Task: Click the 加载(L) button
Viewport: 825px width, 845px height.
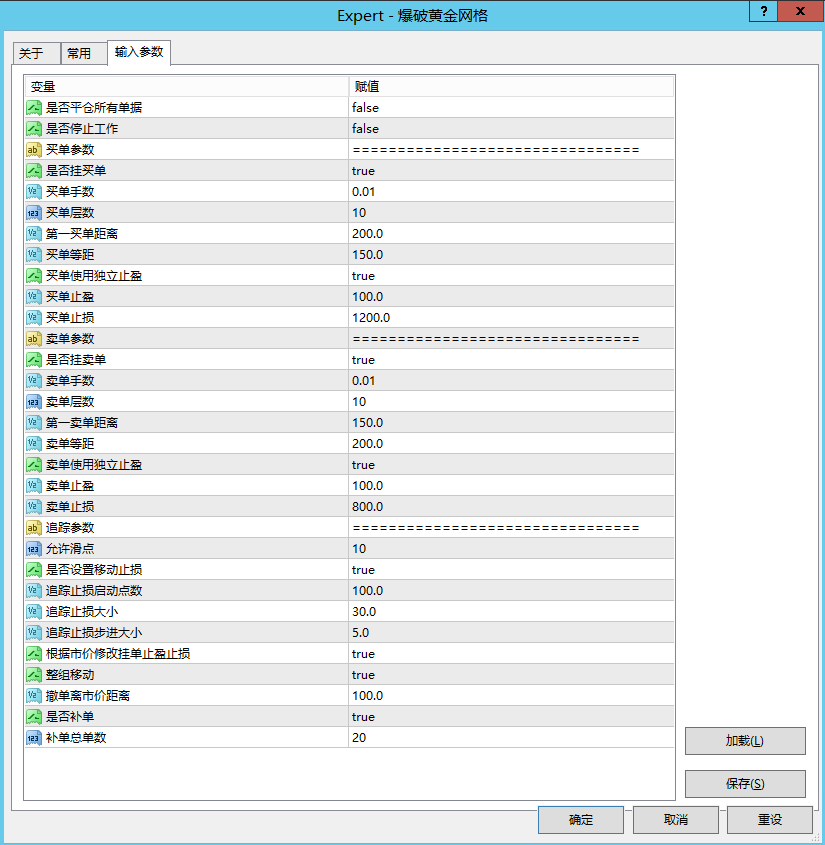Action: point(744,741)
